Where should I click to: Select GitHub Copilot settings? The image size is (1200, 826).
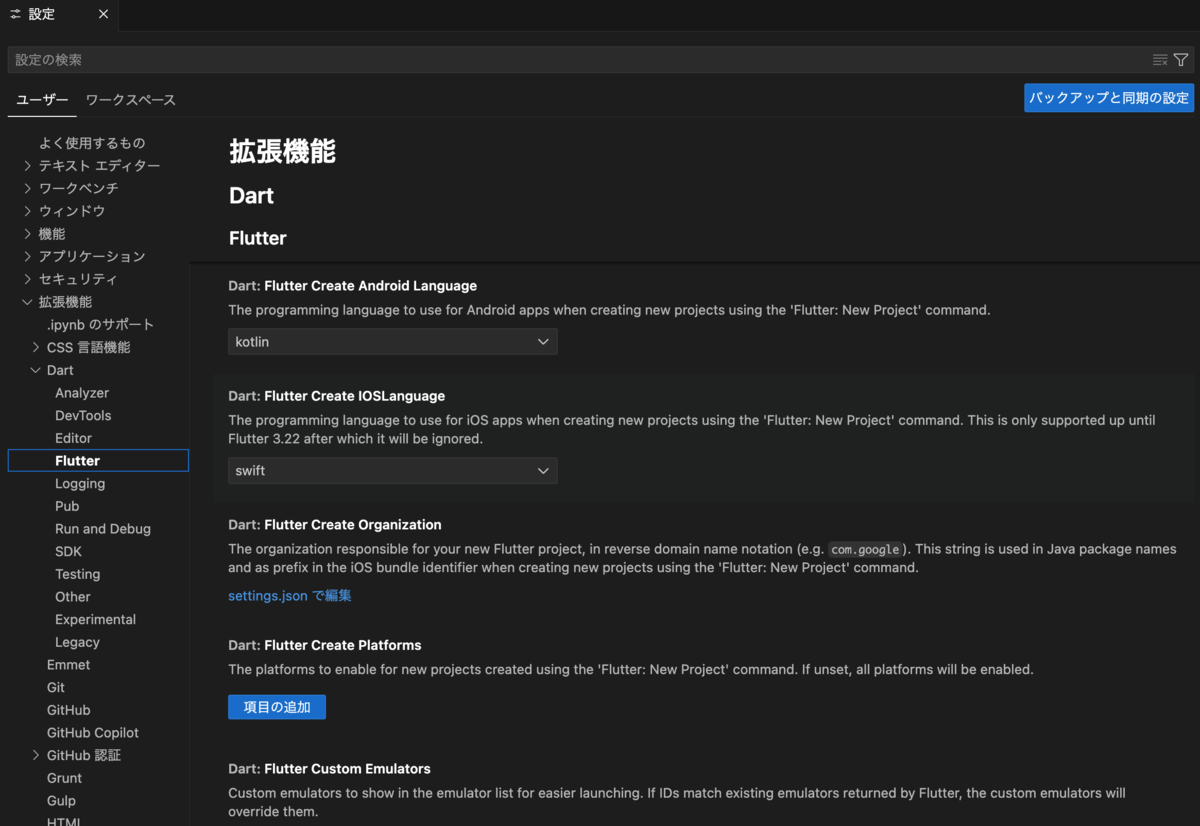pyautogui.click(x=93, y=733)
